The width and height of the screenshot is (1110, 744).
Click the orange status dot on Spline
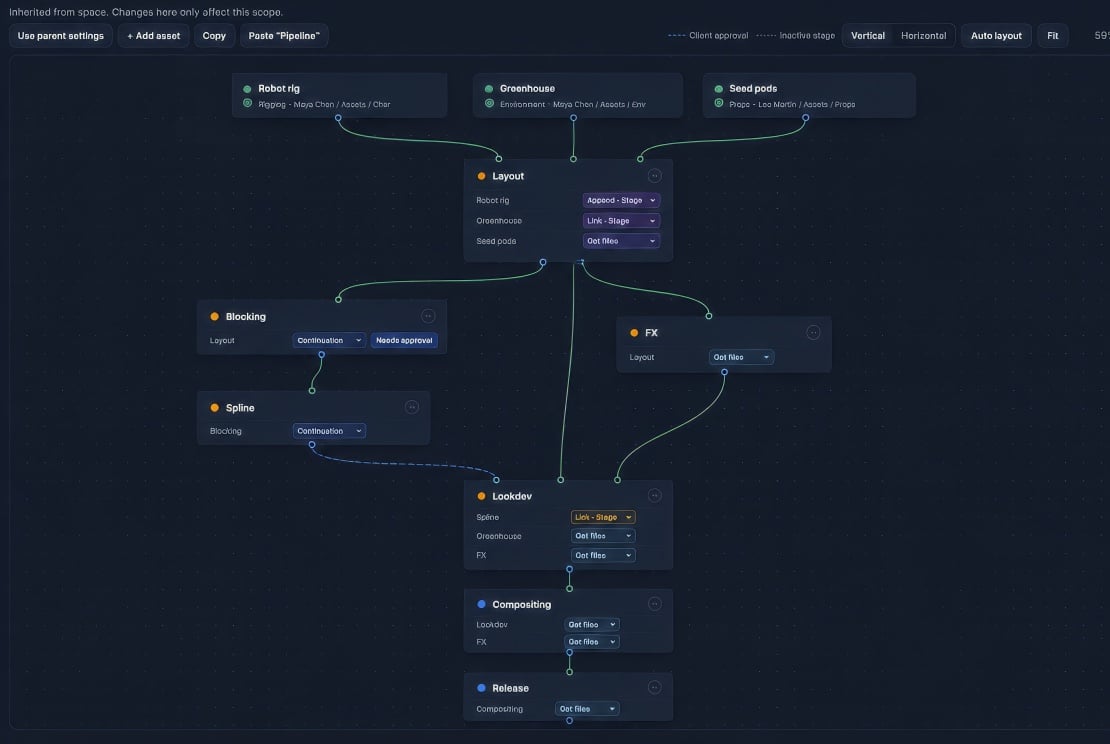pos(214,408)
